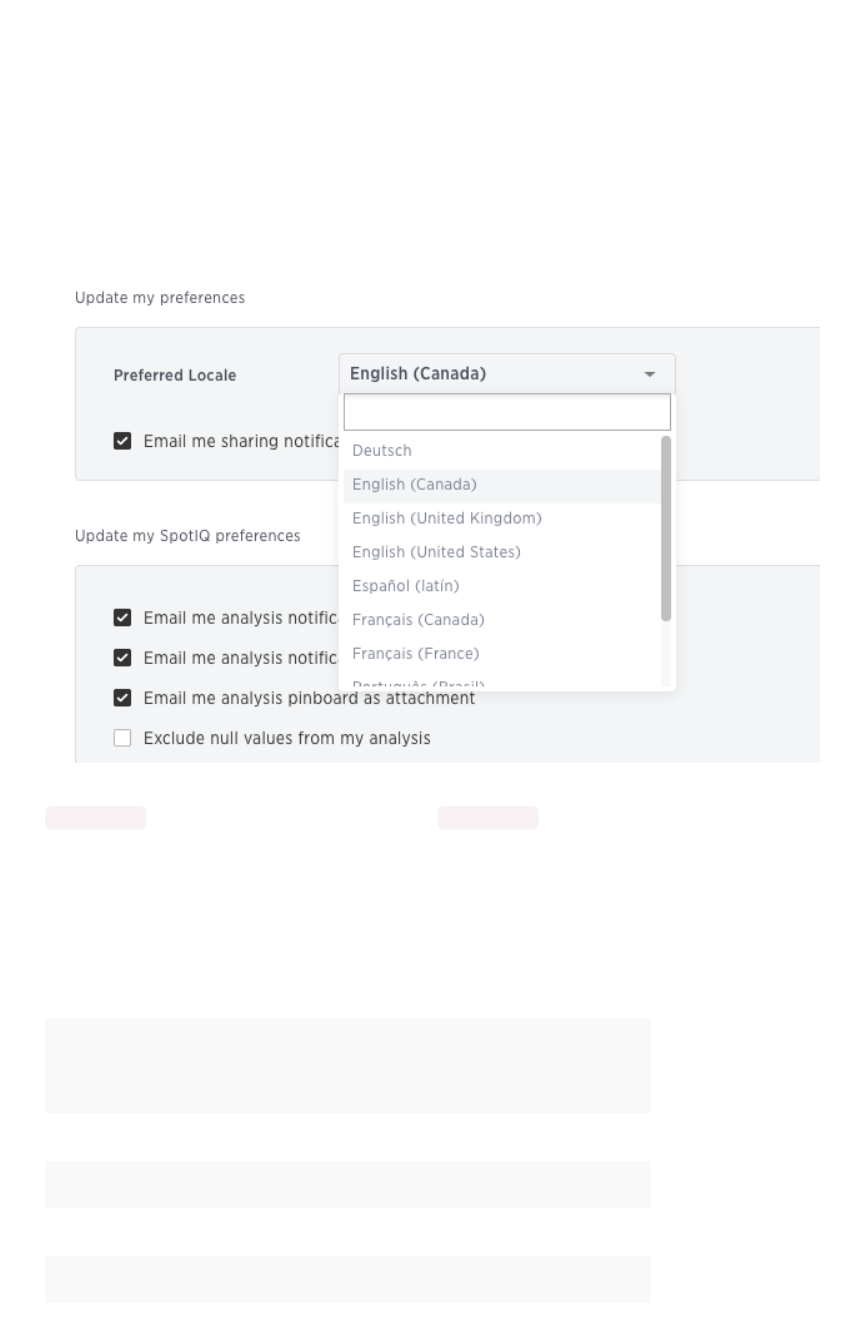Select the partially visible Português option
Image resolution: width=864 pixels, height=1344 pixels.
(418, 683)
